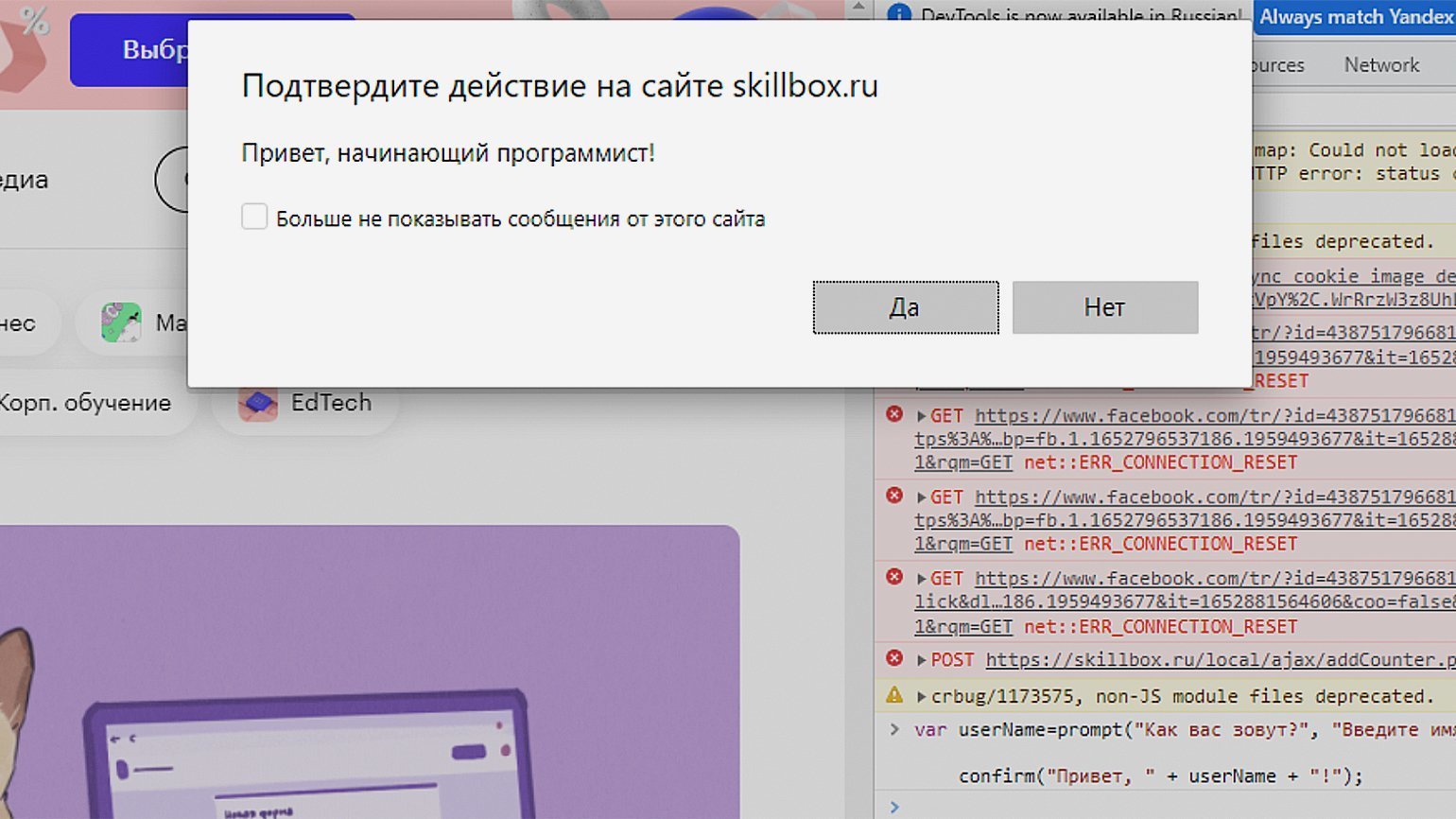Select the confirm("Привет, " + userName) code line
1456x819 pixels.
point(1160,776)
